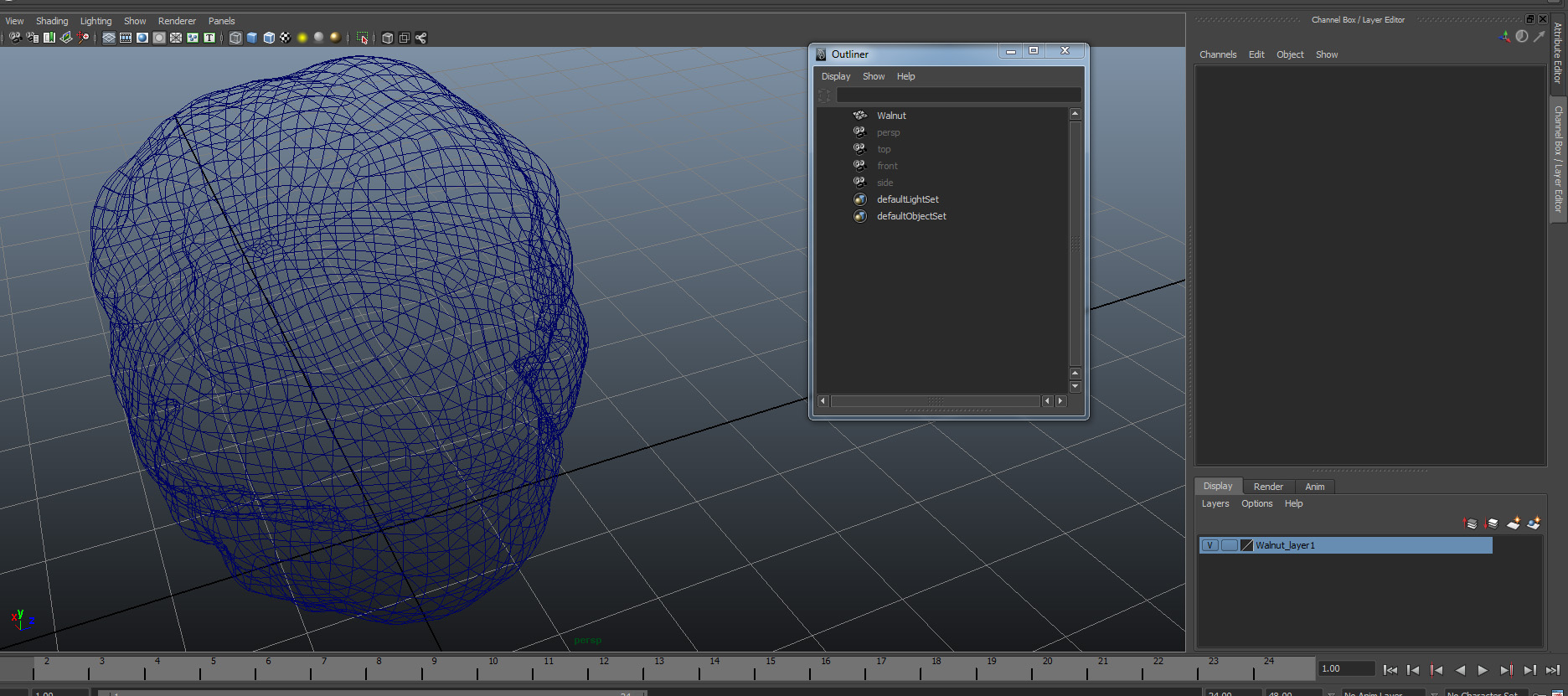Viewport: 1568px width, 696px height.
Task: Open Camera Attributes from toolbar icon
Action: pyautogui.click(x=32, y=38)
